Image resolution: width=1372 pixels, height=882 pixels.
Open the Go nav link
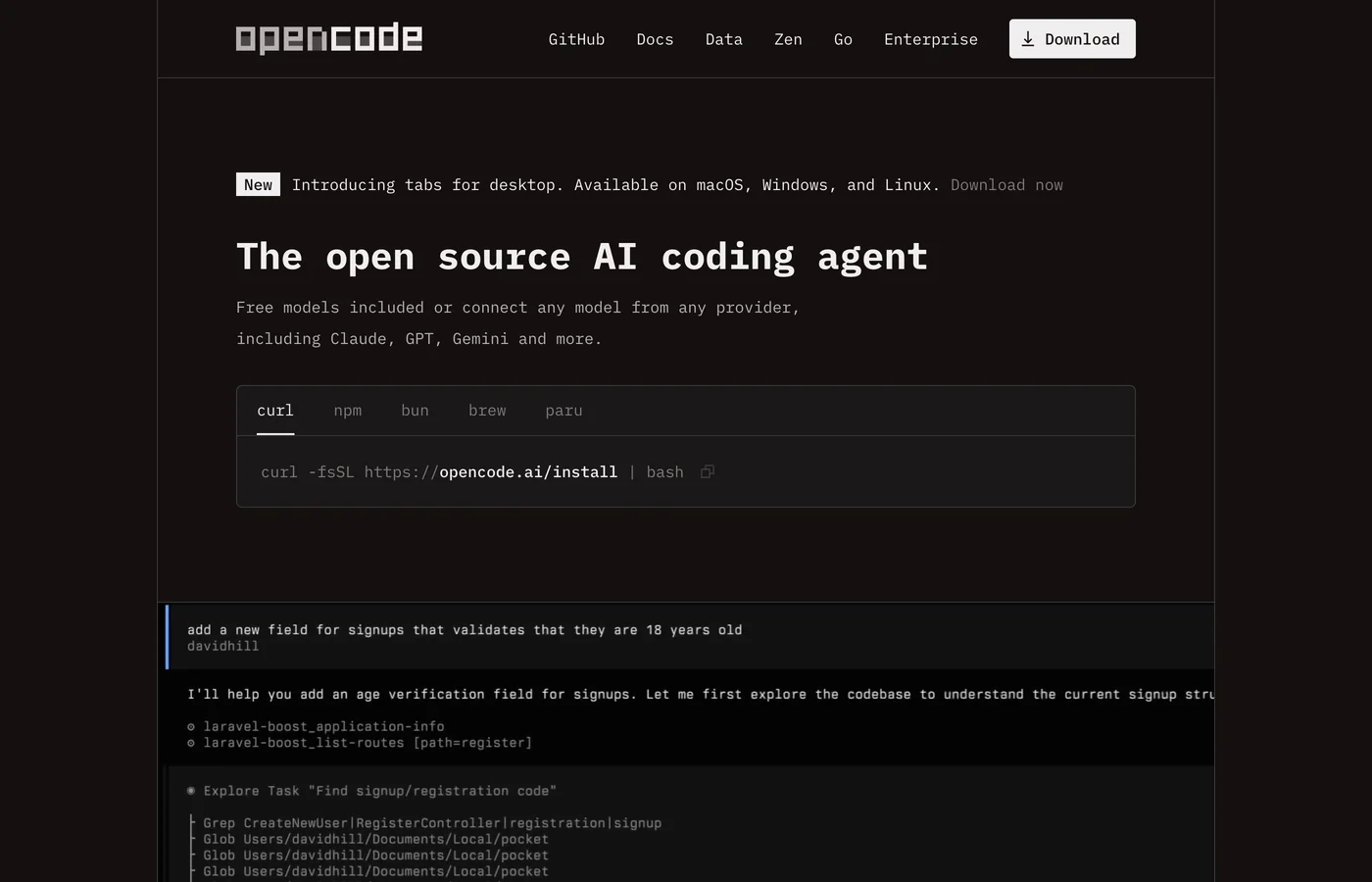[843, 39]
